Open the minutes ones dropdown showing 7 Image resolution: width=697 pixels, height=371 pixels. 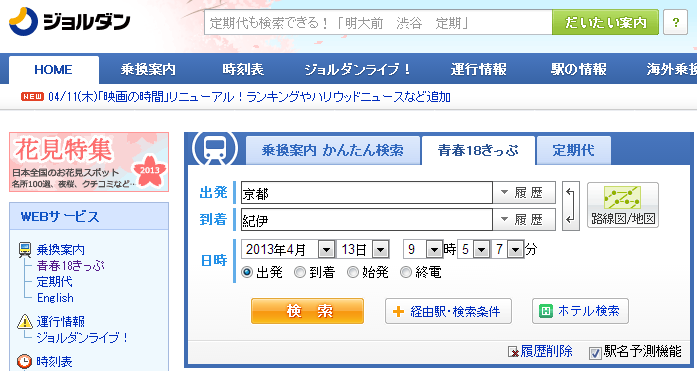click(x=508, y=249)
